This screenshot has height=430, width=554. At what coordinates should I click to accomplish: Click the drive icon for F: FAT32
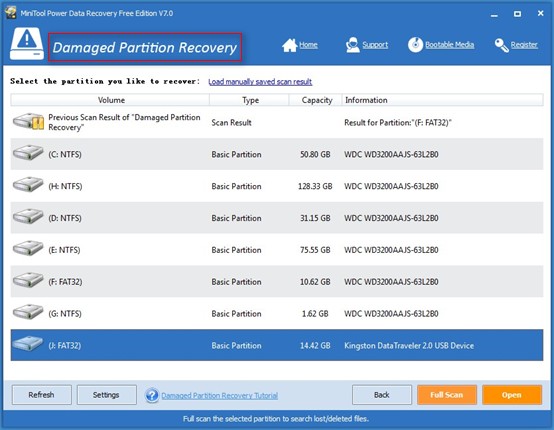coord(28,280)
